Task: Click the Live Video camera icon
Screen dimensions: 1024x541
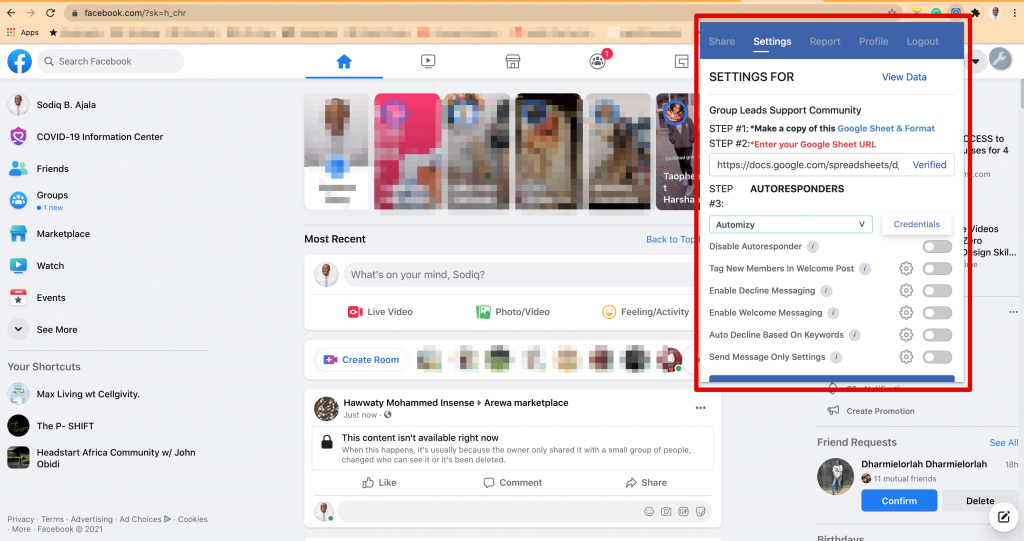Action: tap(355, 312)
